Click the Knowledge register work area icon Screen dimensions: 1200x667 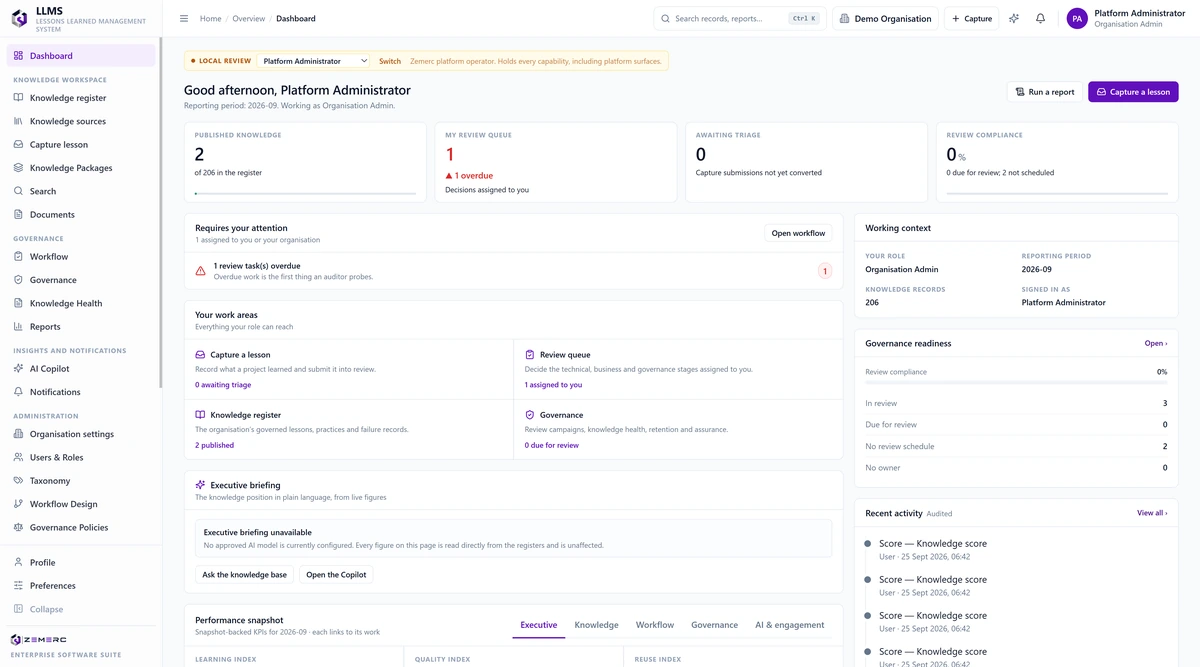pyautogui.click(x=200, y=415)
